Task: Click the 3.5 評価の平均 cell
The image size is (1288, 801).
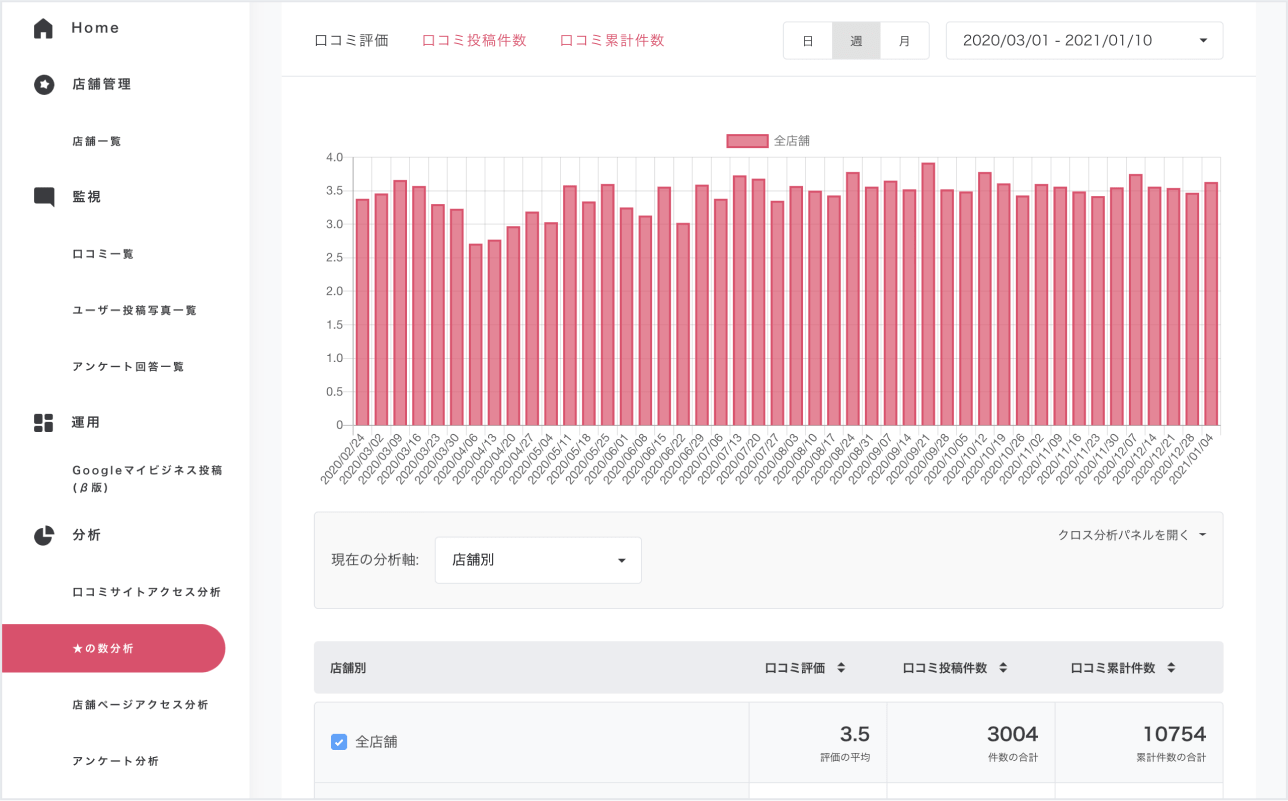Action: coord(818,743)
